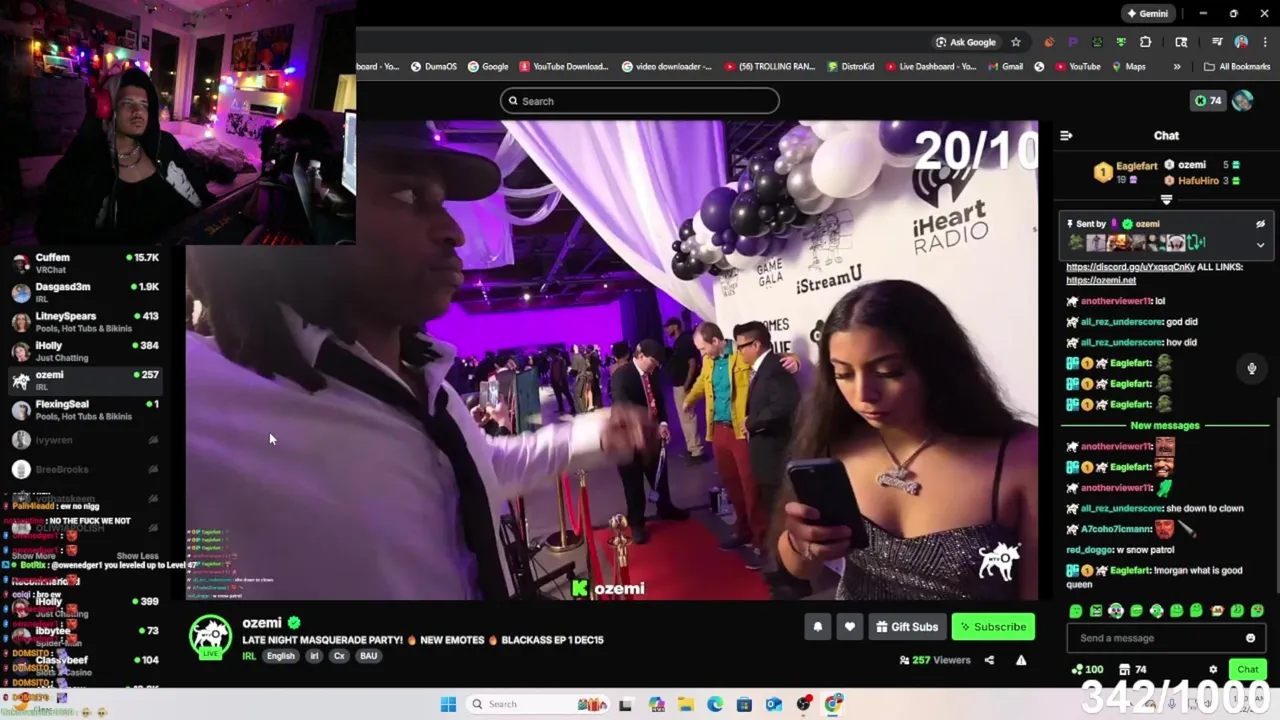Viewport: 1280px width, 720px height.
Task: Toggle follow with the heart button
Action: pyautogui.click(x=849, y=627)
